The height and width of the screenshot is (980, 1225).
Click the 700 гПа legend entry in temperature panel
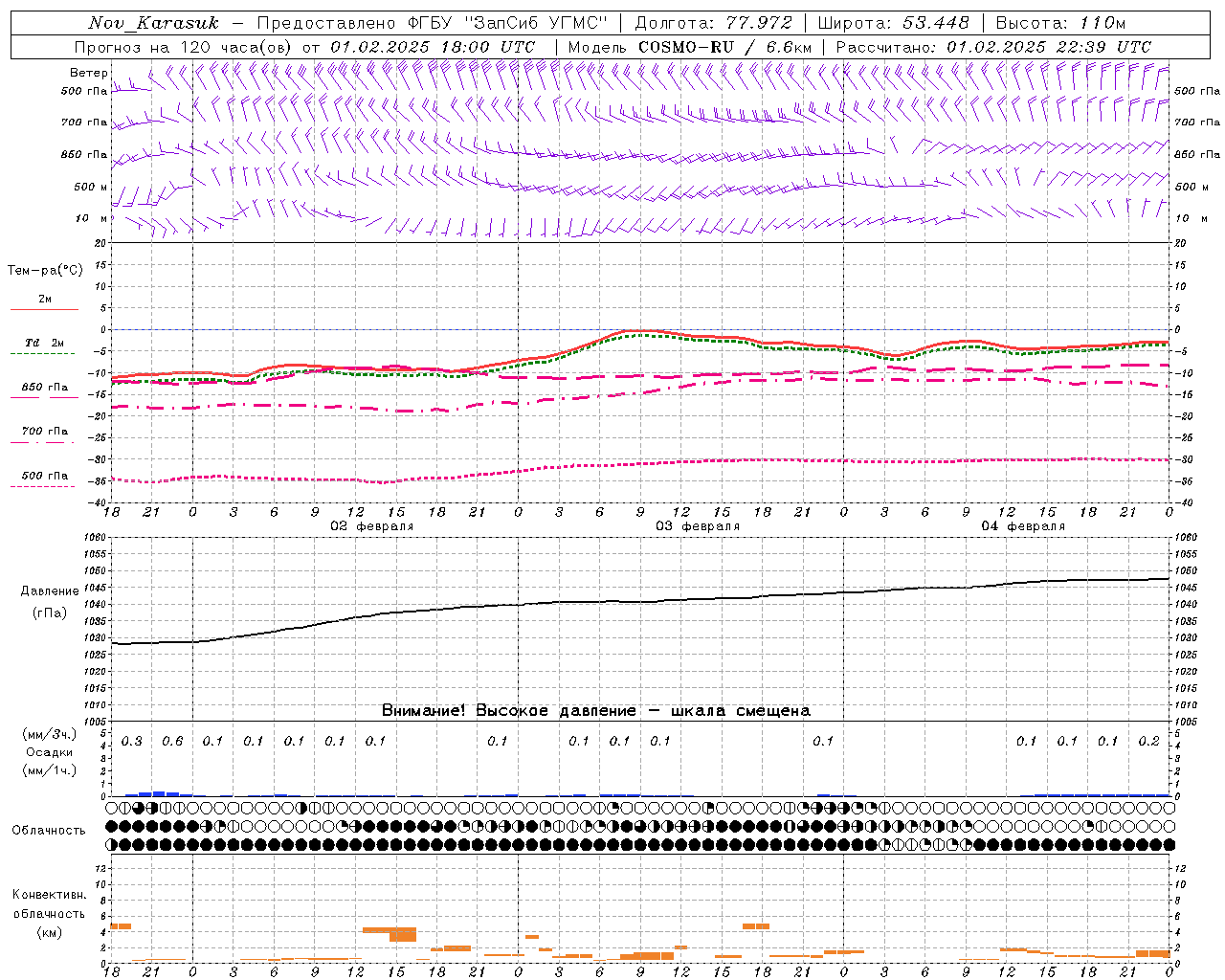(44, 432)
